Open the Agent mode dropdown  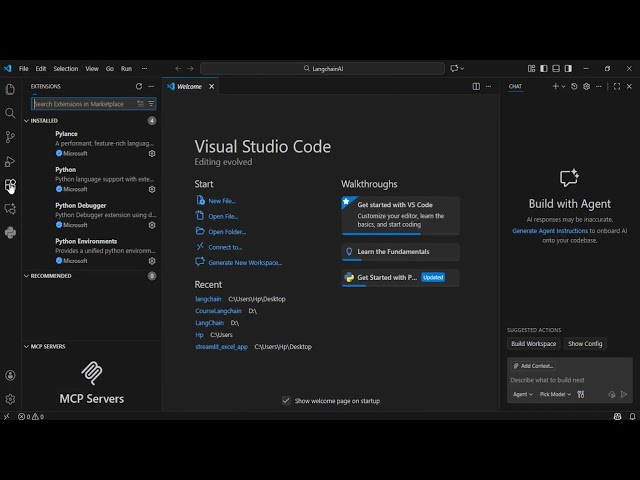(522, 394)
